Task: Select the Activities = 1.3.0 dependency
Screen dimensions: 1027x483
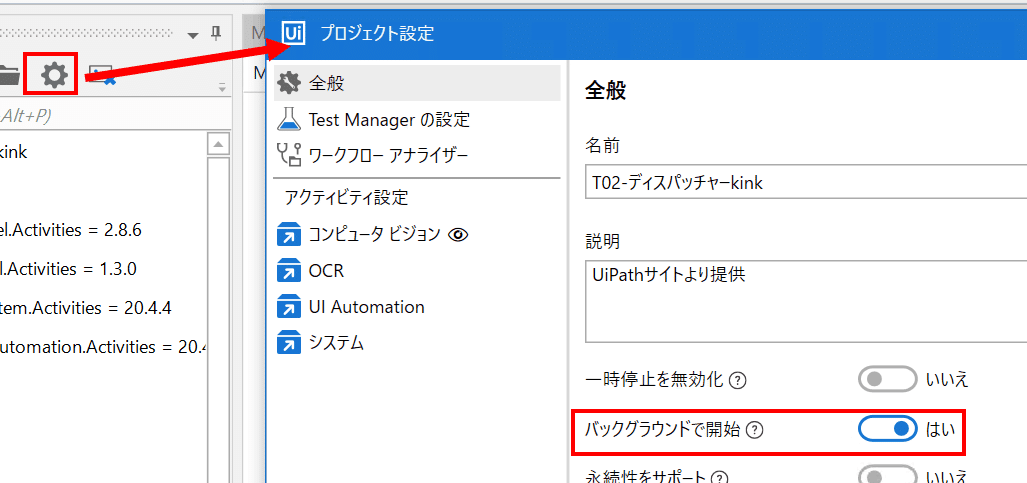Action: pos(68,269)
